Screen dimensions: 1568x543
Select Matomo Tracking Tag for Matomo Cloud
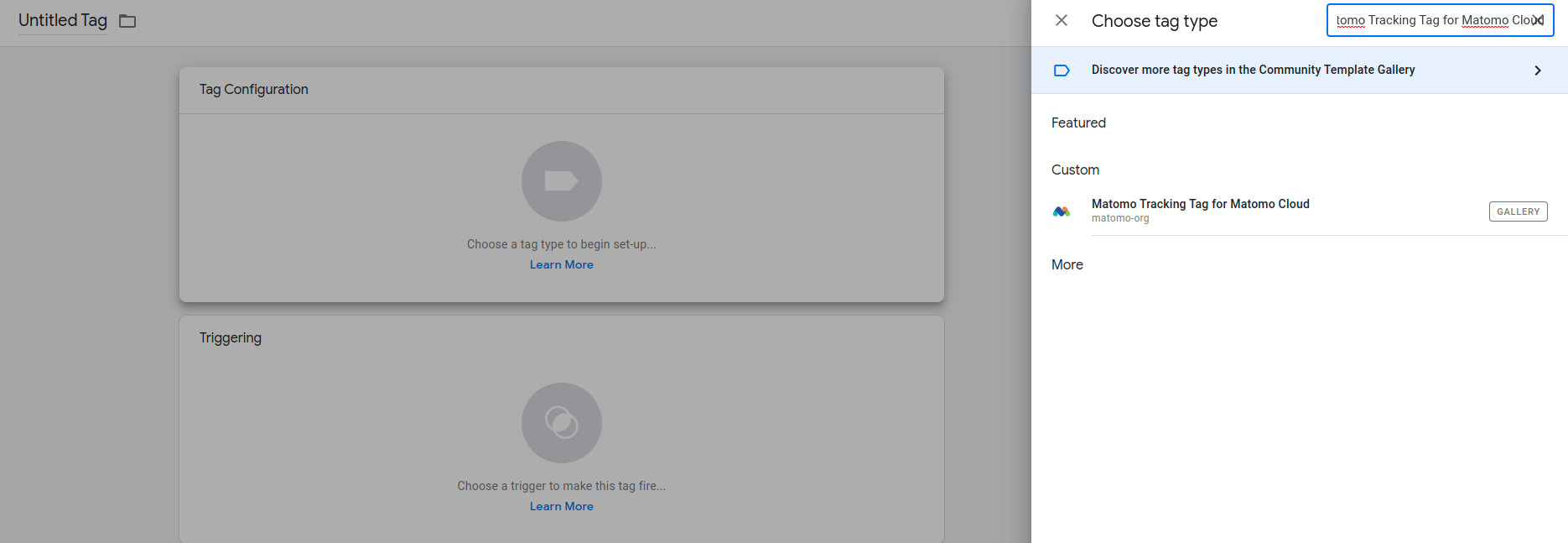click(1200, 204)
